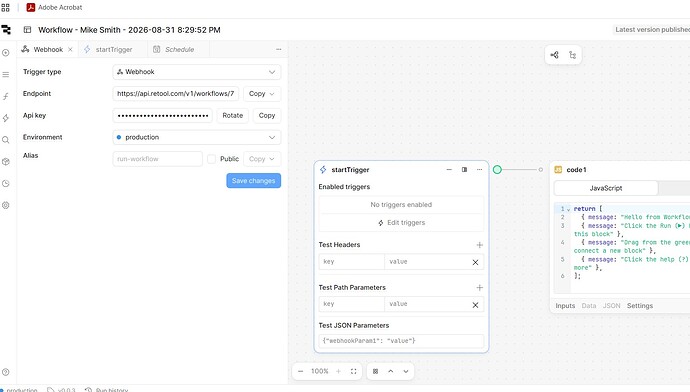This screenshot has width=690, height=392.
Task: Open the JSON tab in code1
Action: [611, 306]
